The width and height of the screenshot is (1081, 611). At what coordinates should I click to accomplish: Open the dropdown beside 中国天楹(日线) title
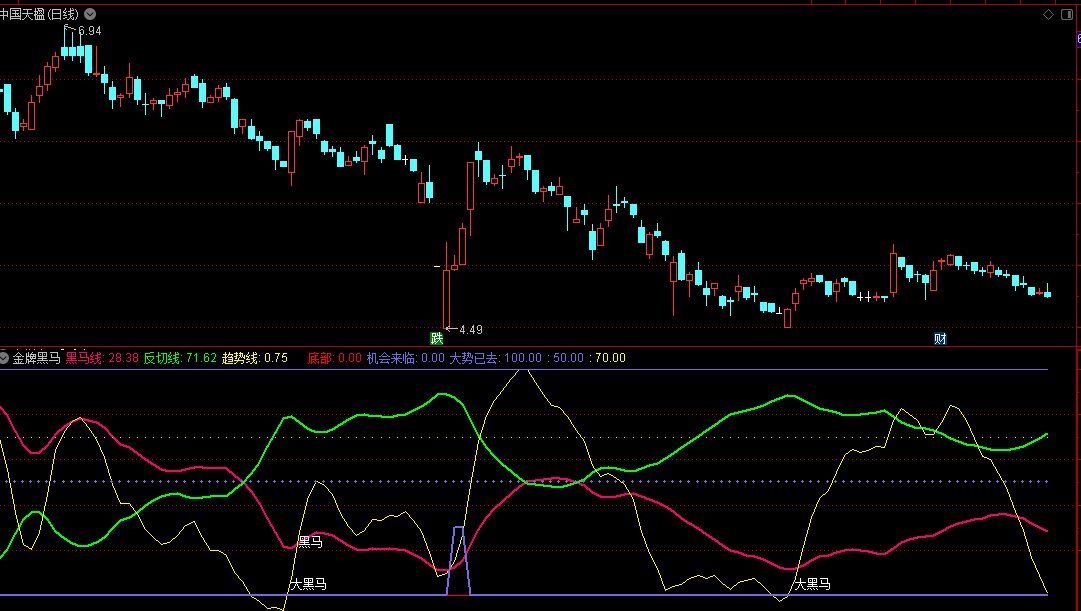90,14
